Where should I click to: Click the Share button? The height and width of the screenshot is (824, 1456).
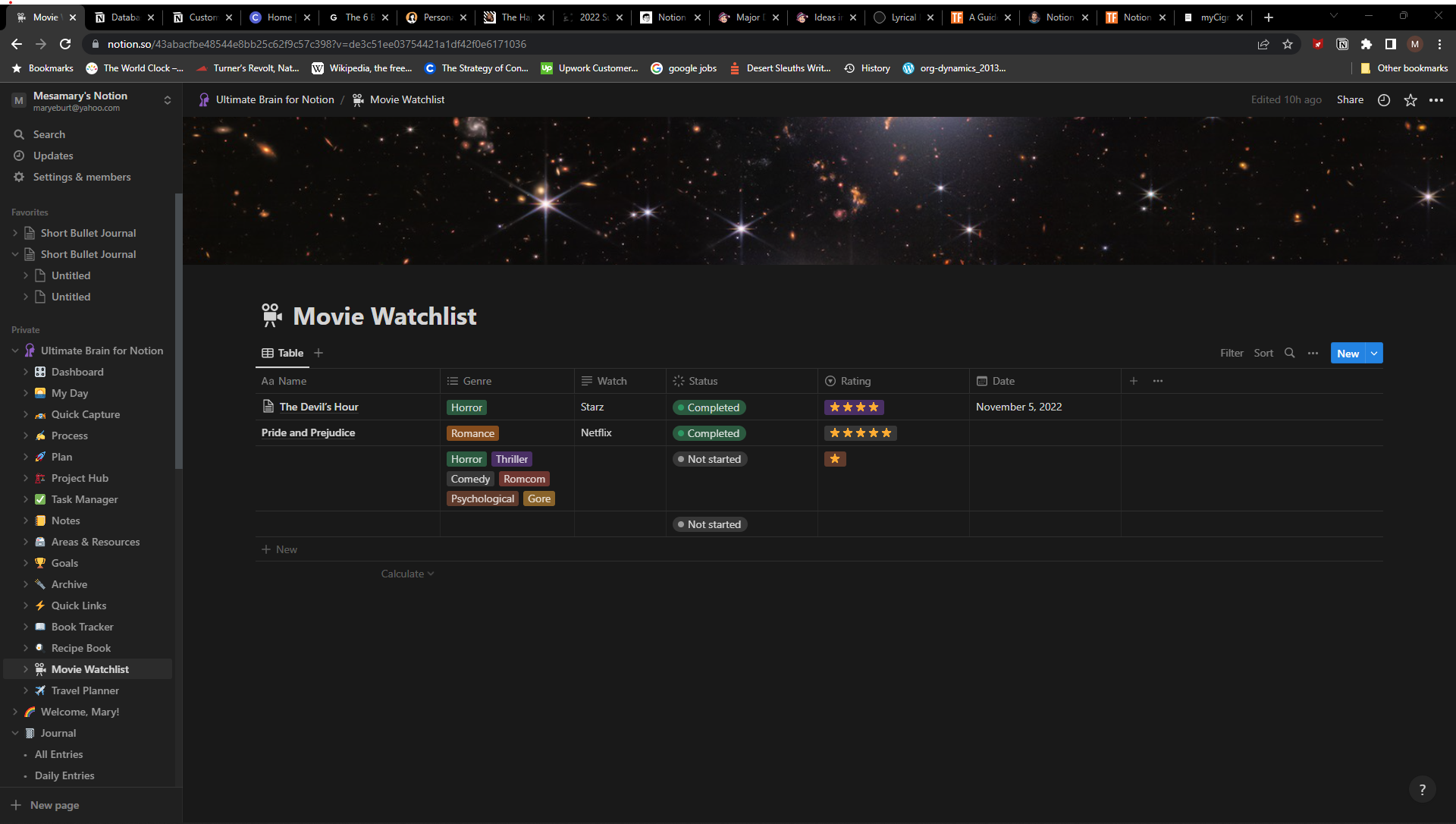tap(1350, 99)
